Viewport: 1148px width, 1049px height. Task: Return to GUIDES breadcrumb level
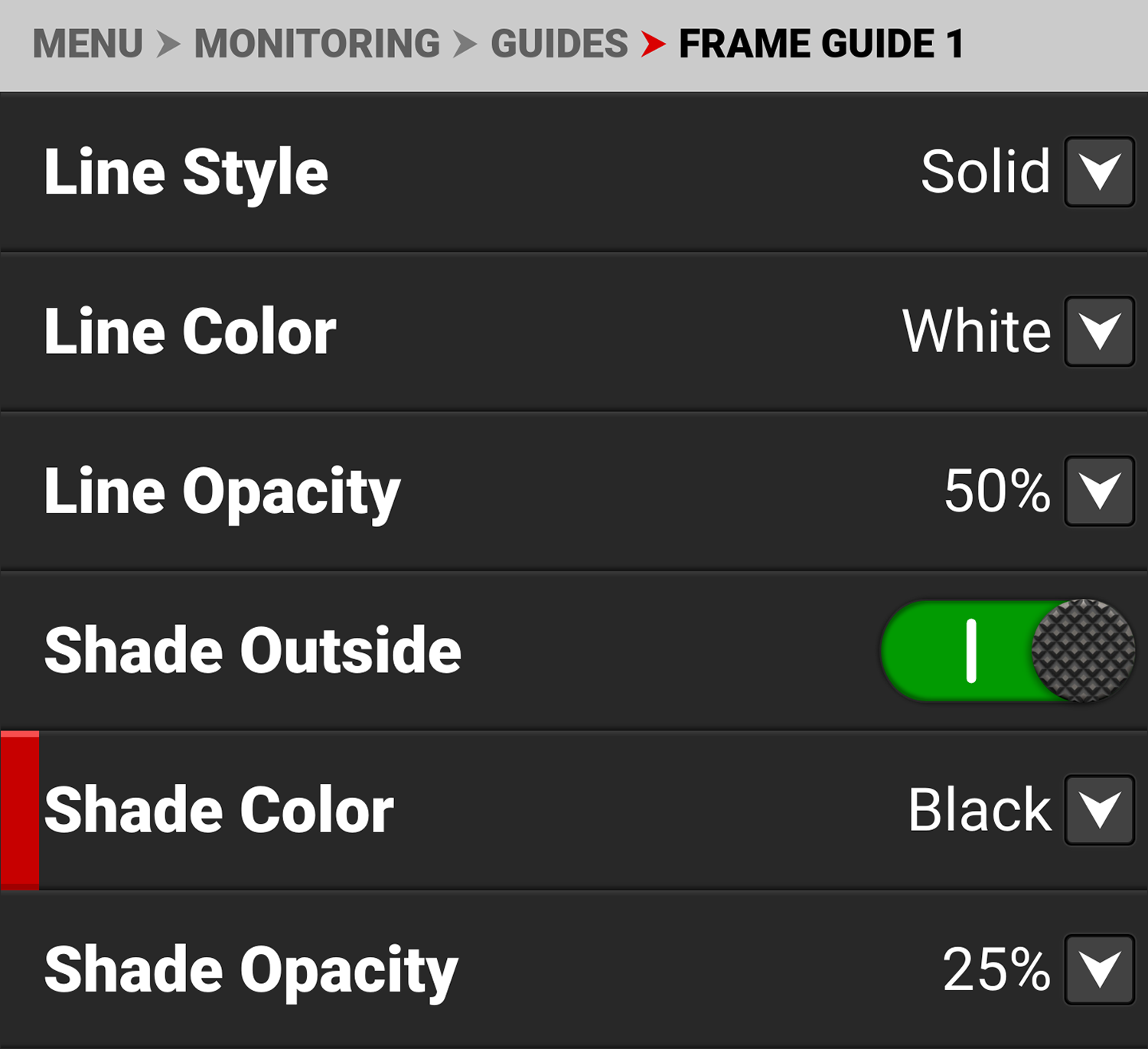pos(559,44)
